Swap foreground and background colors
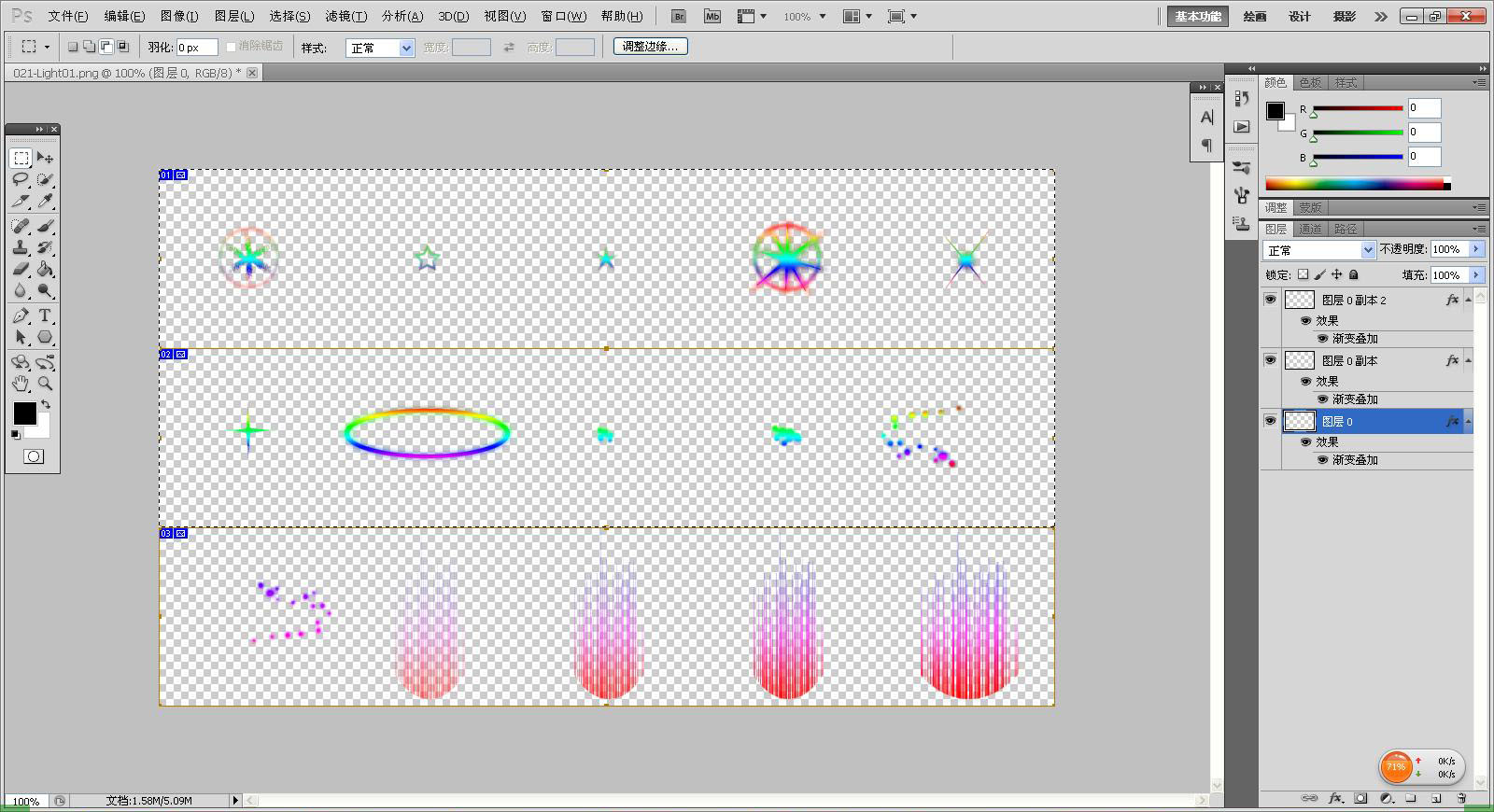The image size is (1494, 812). (x=45, y=405)
